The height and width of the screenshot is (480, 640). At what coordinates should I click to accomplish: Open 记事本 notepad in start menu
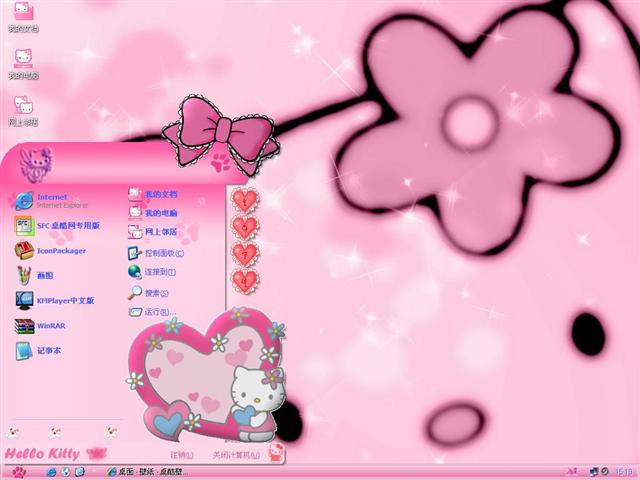pos(38,351)
